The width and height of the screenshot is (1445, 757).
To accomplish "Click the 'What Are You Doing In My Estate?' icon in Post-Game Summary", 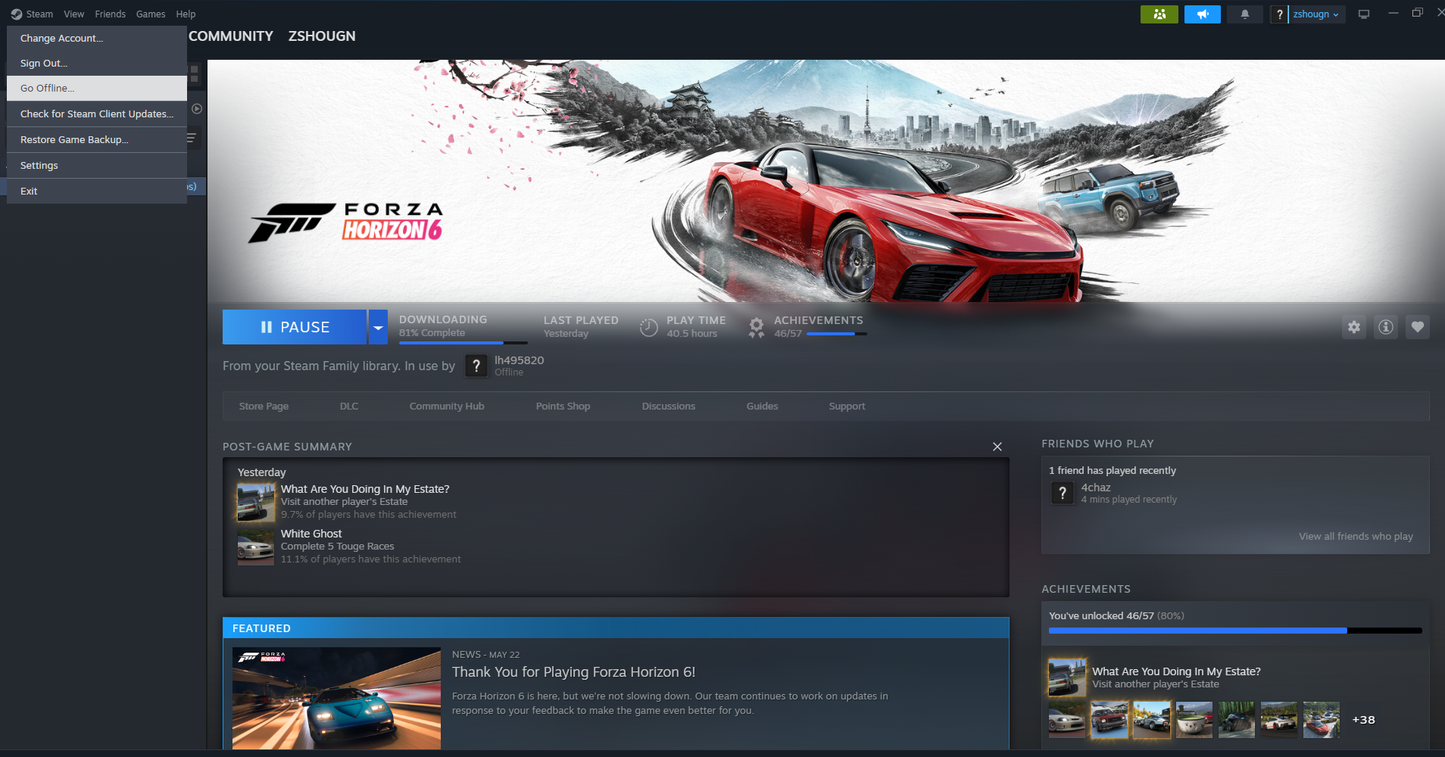I will point(255,502).
